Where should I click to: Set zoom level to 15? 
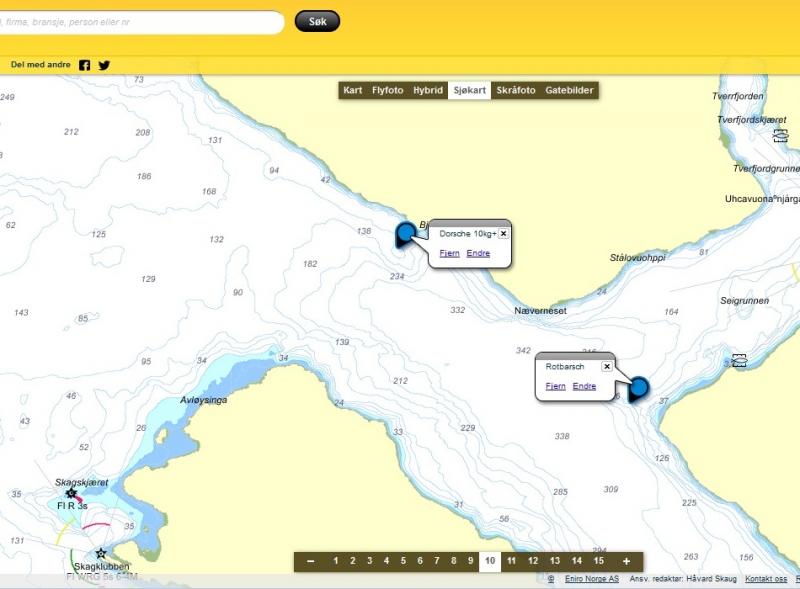point(598,561)
